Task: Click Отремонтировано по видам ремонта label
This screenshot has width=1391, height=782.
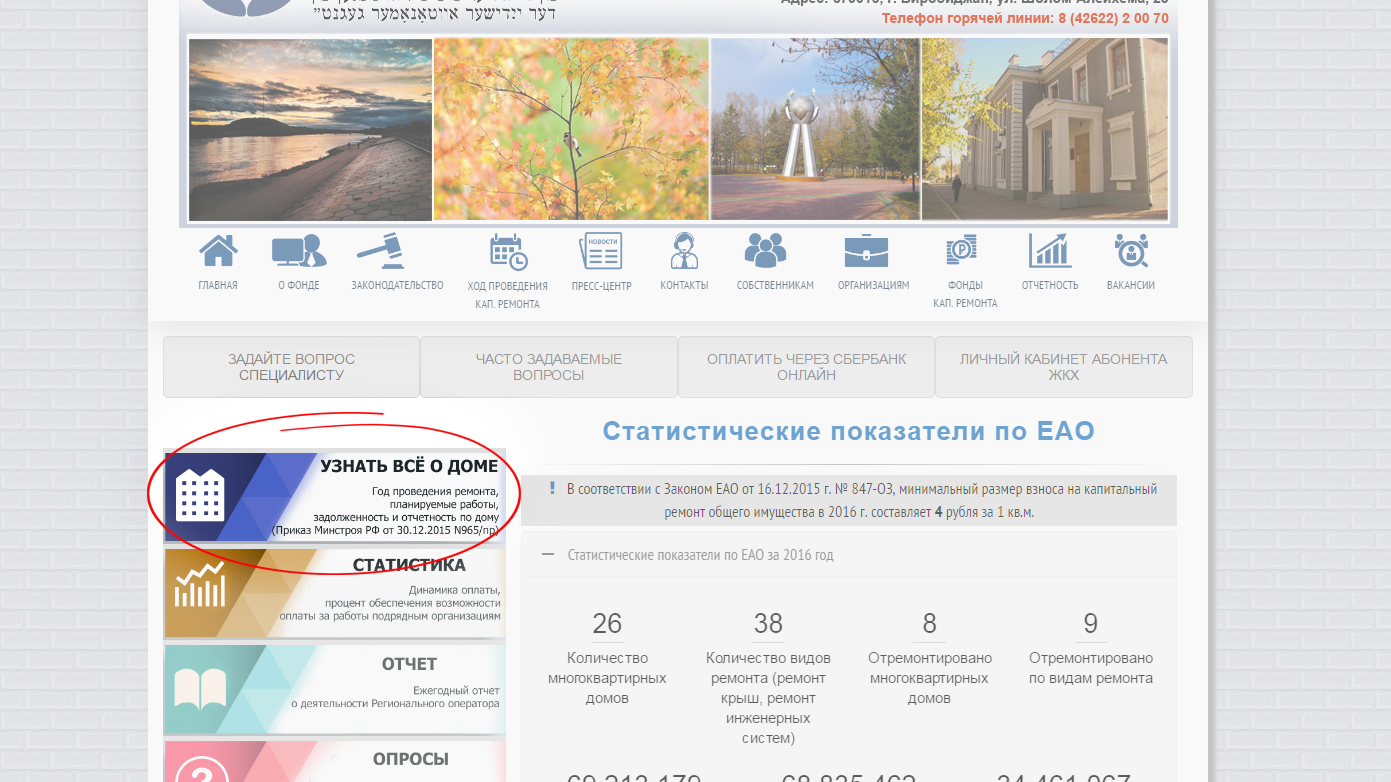Action: (1091, 668)
